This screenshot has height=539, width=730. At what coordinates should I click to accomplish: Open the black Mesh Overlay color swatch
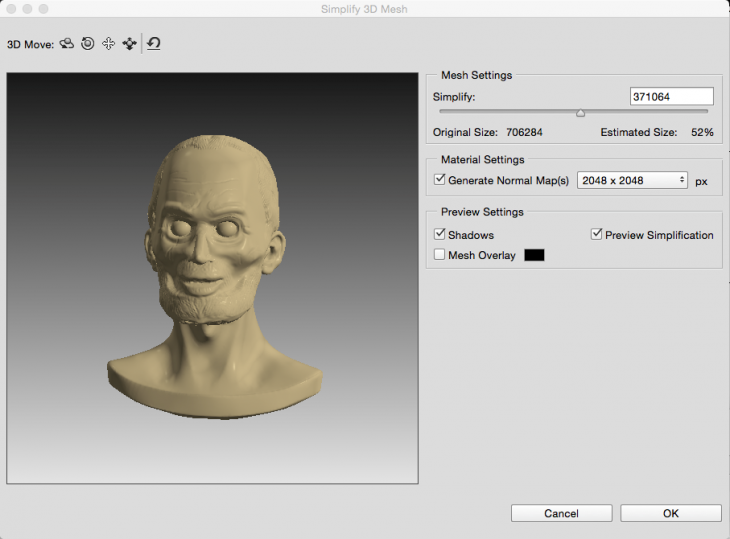(x=534, y=255)
